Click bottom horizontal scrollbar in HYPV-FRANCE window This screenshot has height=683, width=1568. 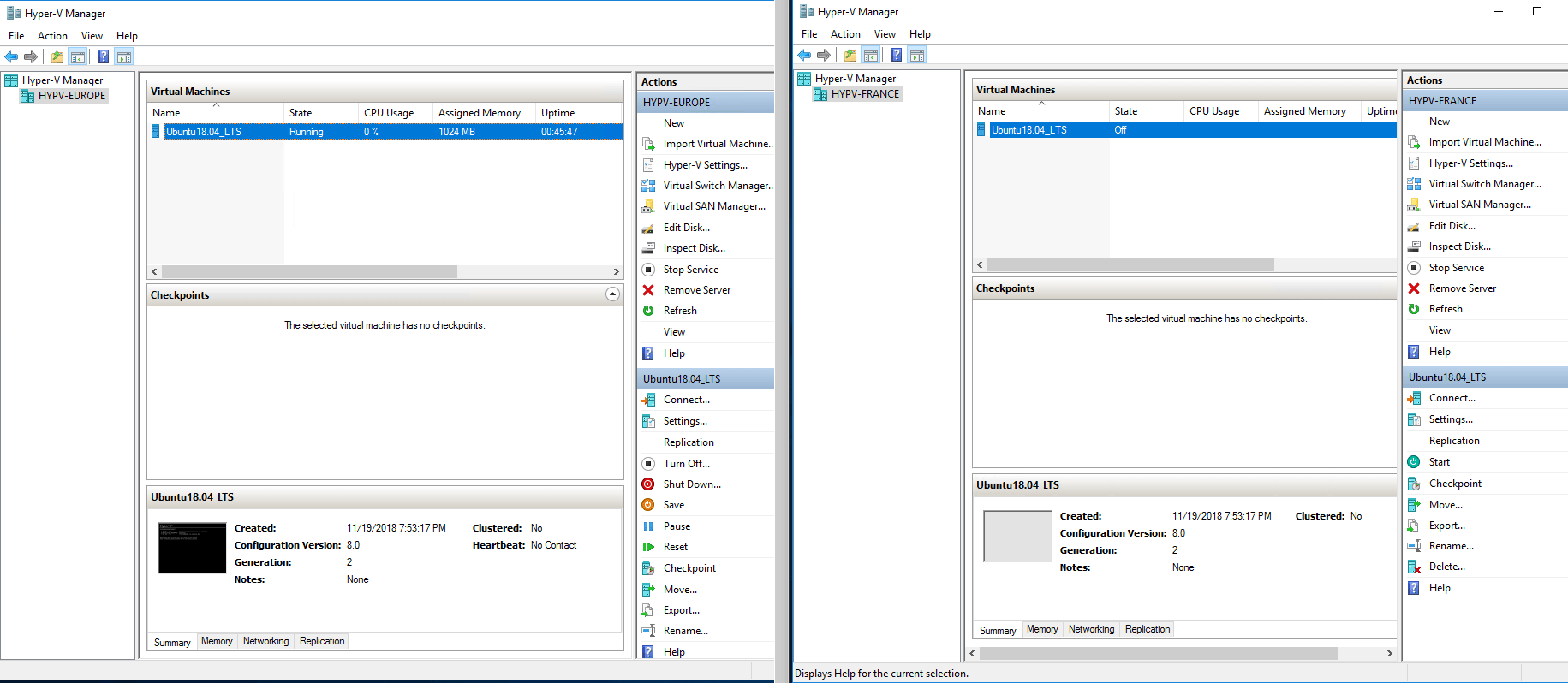[x=1159, y=653]
